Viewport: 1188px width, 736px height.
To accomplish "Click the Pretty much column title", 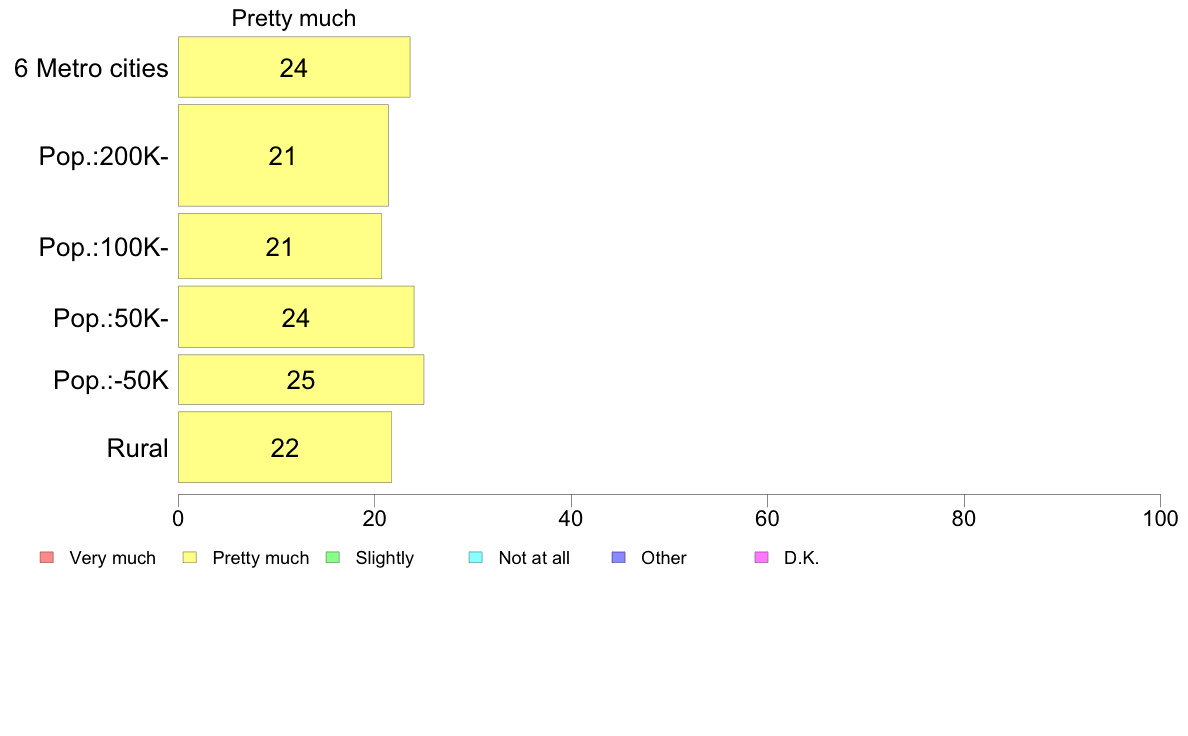I will pyautogui.click(x=294, y=18).
